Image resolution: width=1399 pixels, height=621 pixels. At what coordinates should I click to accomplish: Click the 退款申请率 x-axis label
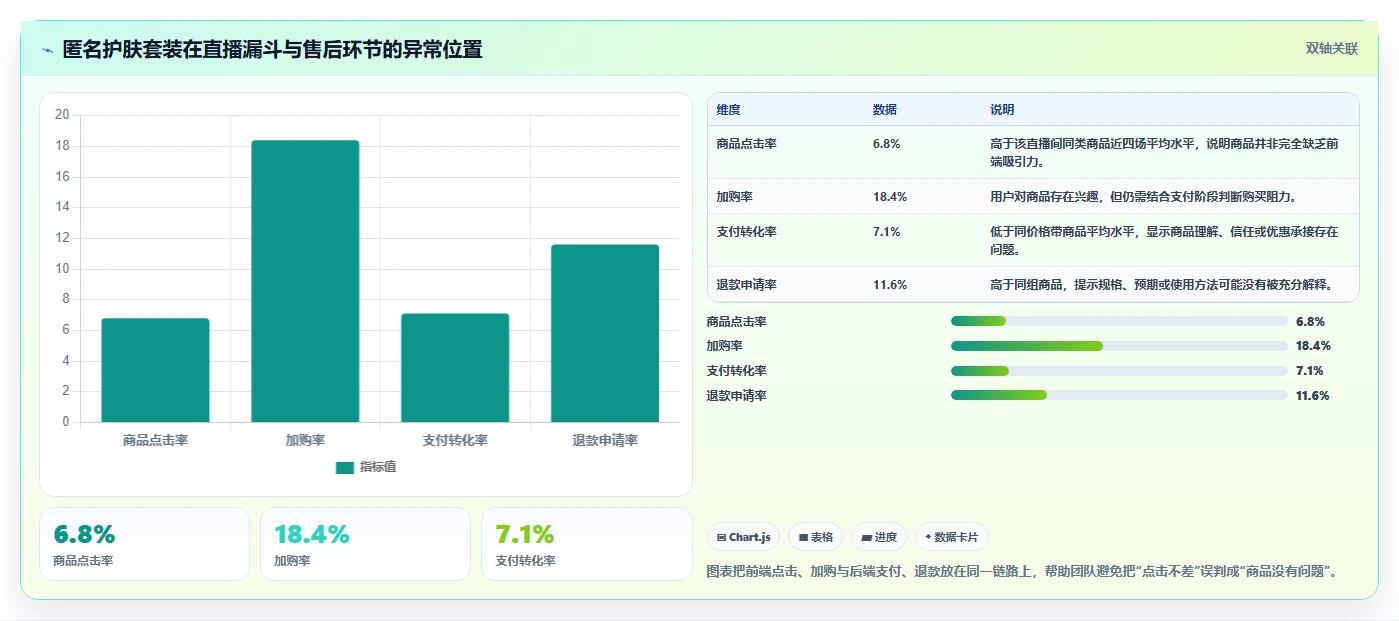click(x=605, y=440)
